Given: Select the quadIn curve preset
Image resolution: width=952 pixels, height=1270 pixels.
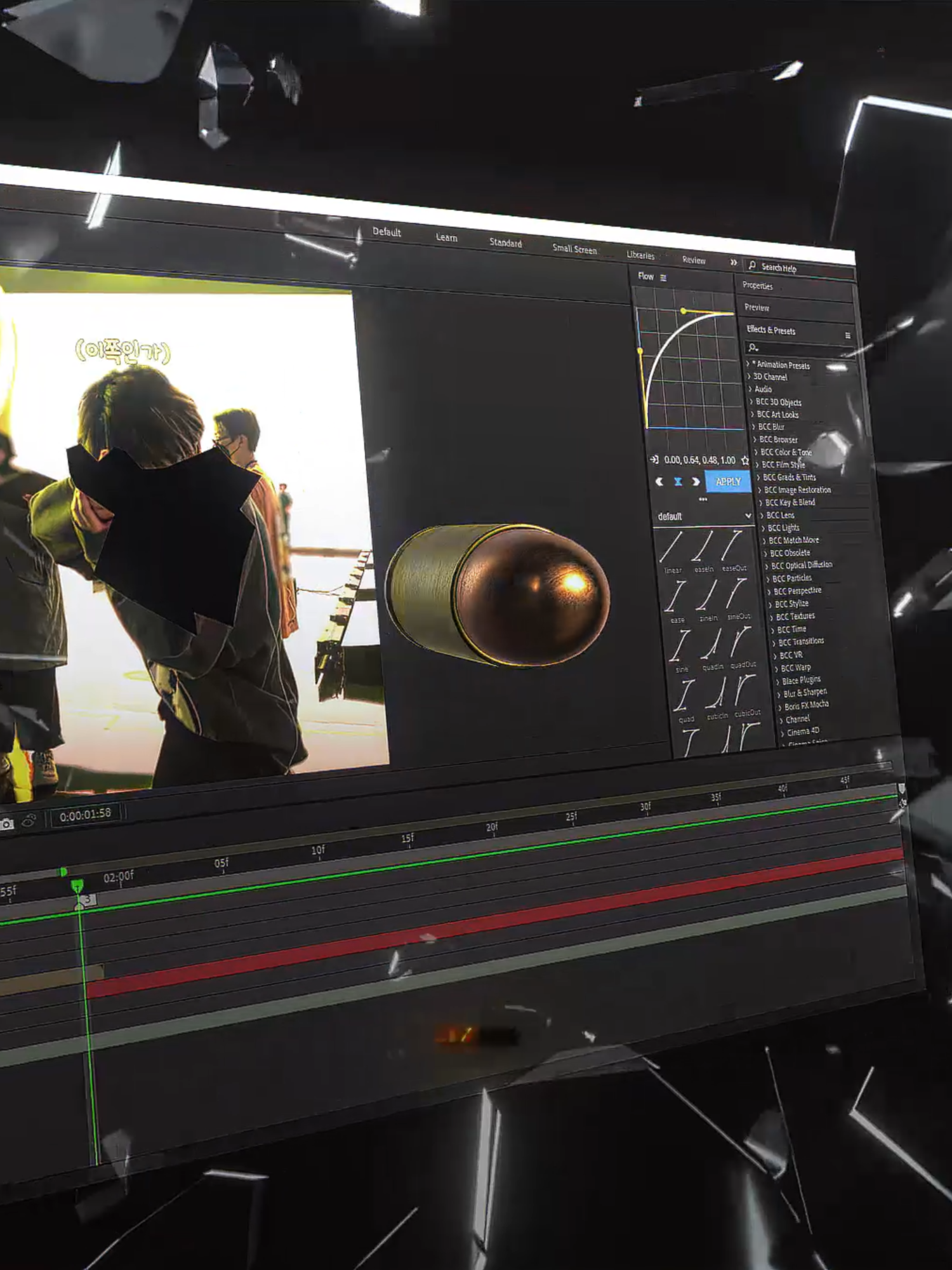Looking at the screenshot, I should coord(712,648).
